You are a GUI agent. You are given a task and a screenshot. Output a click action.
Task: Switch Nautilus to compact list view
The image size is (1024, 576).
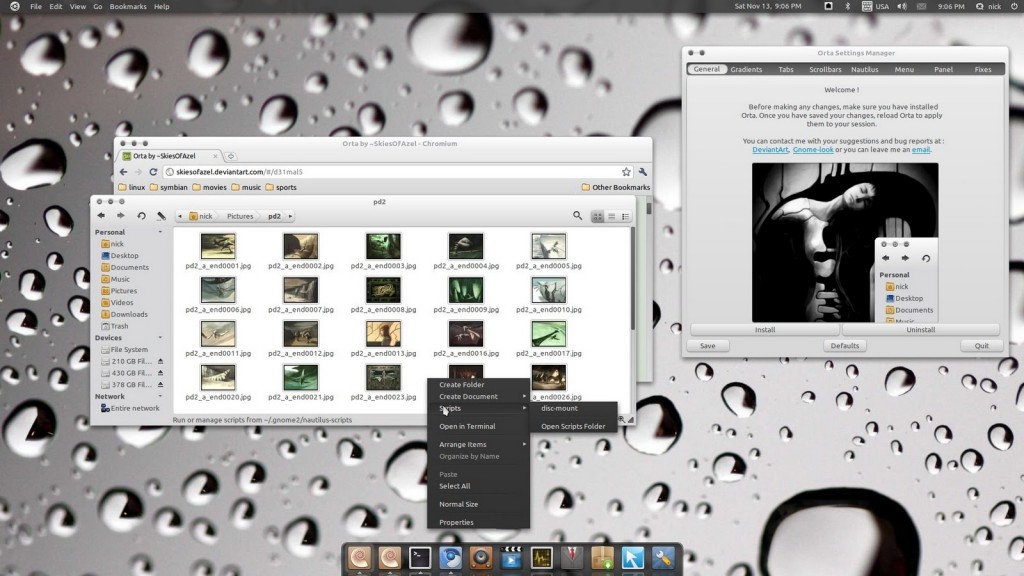point(612,217)
